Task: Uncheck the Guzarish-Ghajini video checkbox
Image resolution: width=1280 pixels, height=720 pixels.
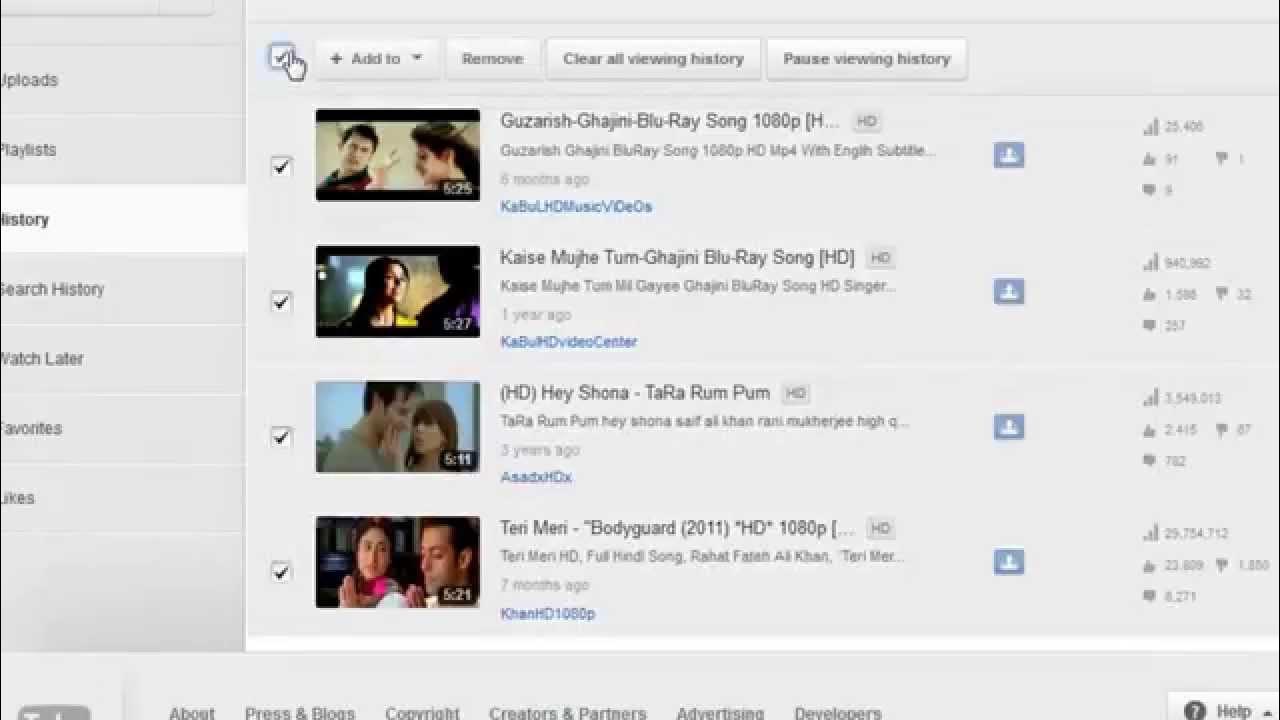Action: point(281,165)
